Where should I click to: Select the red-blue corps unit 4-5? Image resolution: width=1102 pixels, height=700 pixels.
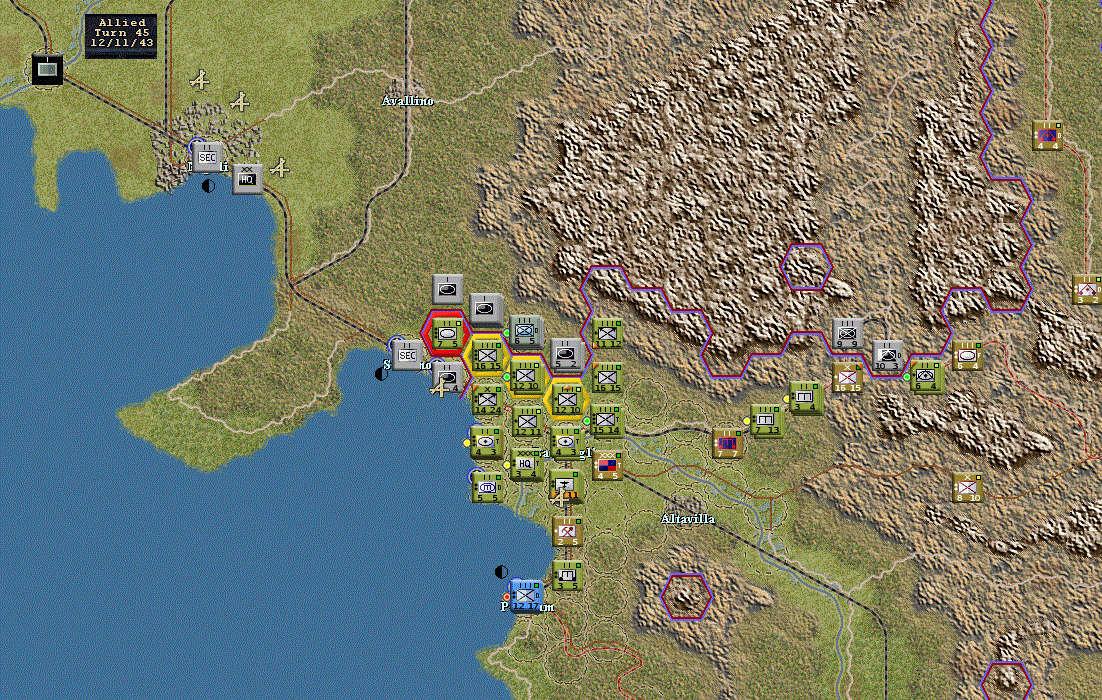(607, 465)
